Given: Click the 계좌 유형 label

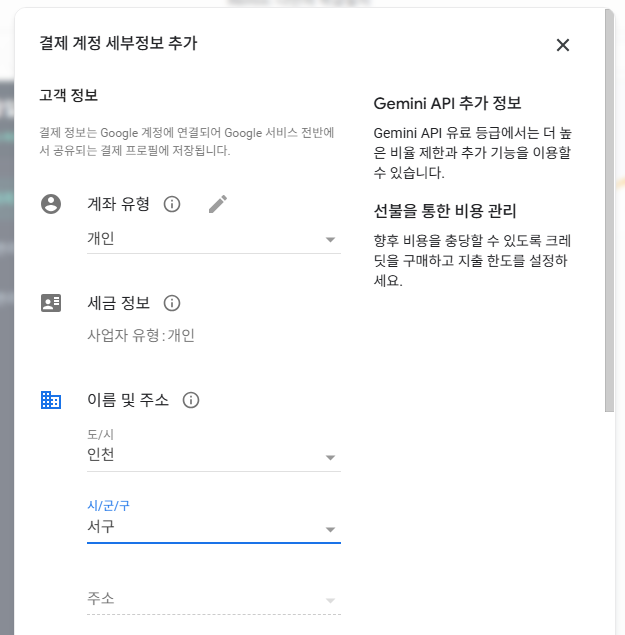Looking at the screenshot, I should (119, 204).
